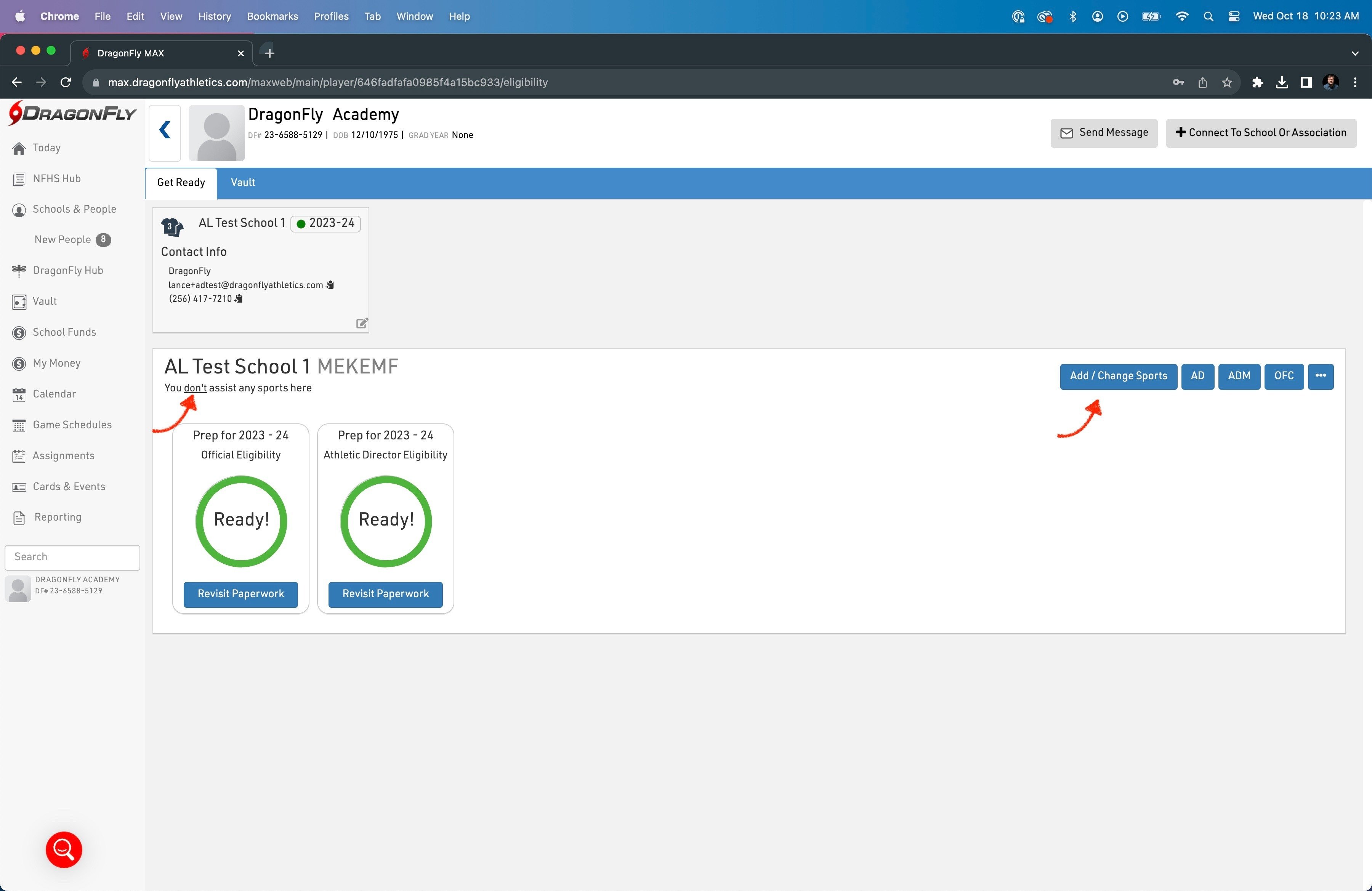Open the red search help bubble

pos(63,849)
